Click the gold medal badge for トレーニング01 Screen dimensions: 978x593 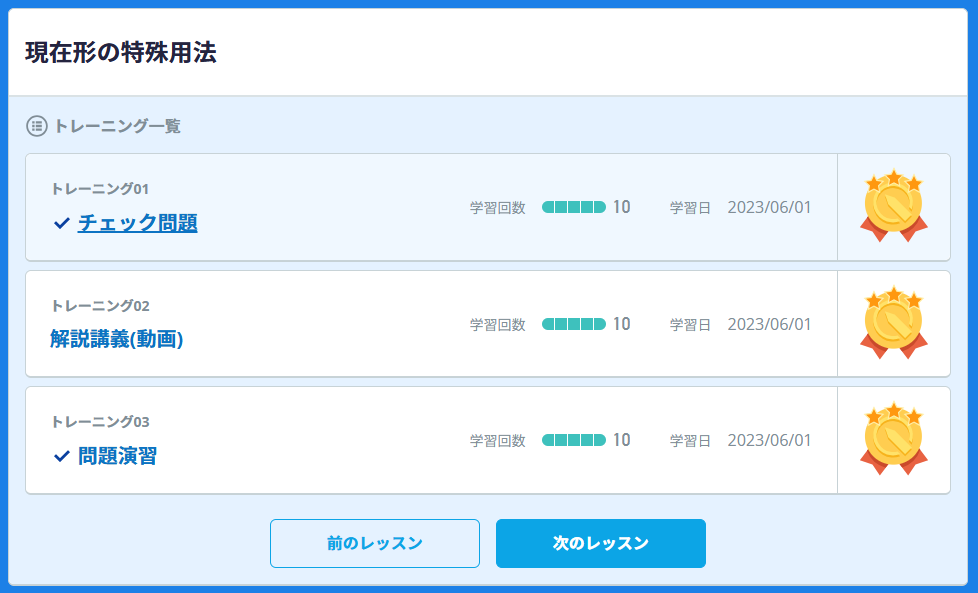pos(893,207)
